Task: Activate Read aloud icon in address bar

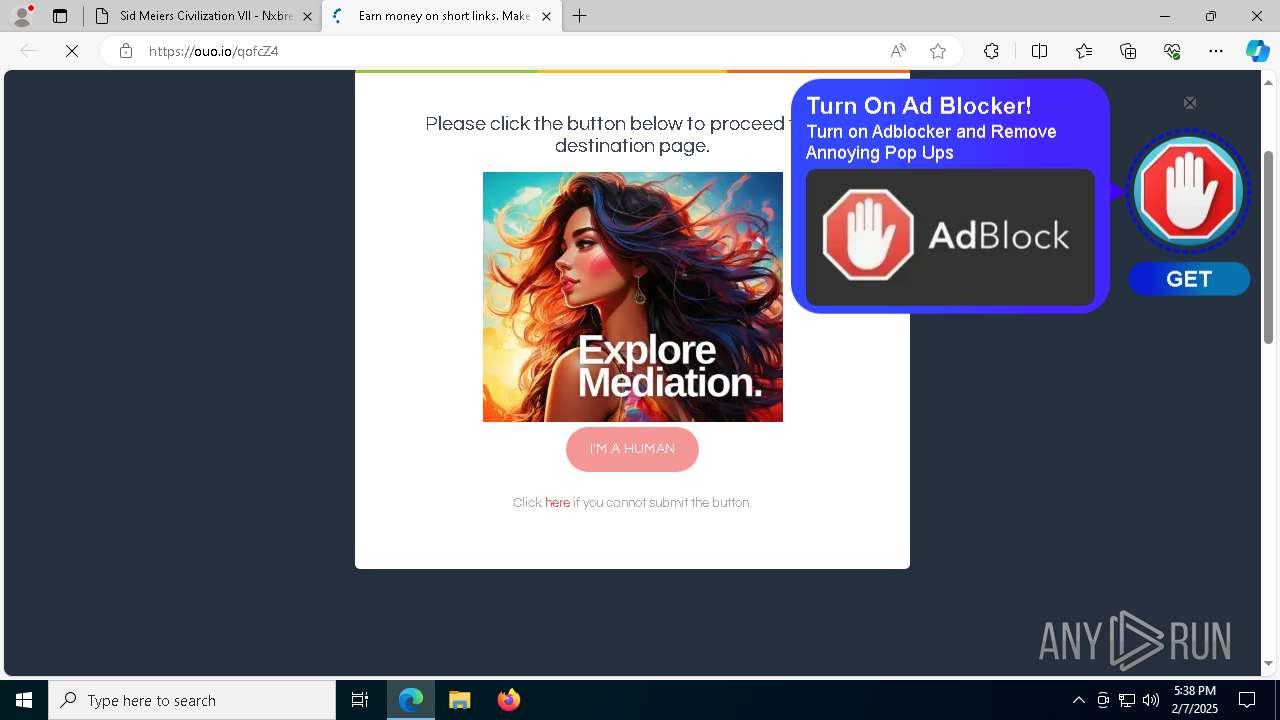Action: pos(898,51)
